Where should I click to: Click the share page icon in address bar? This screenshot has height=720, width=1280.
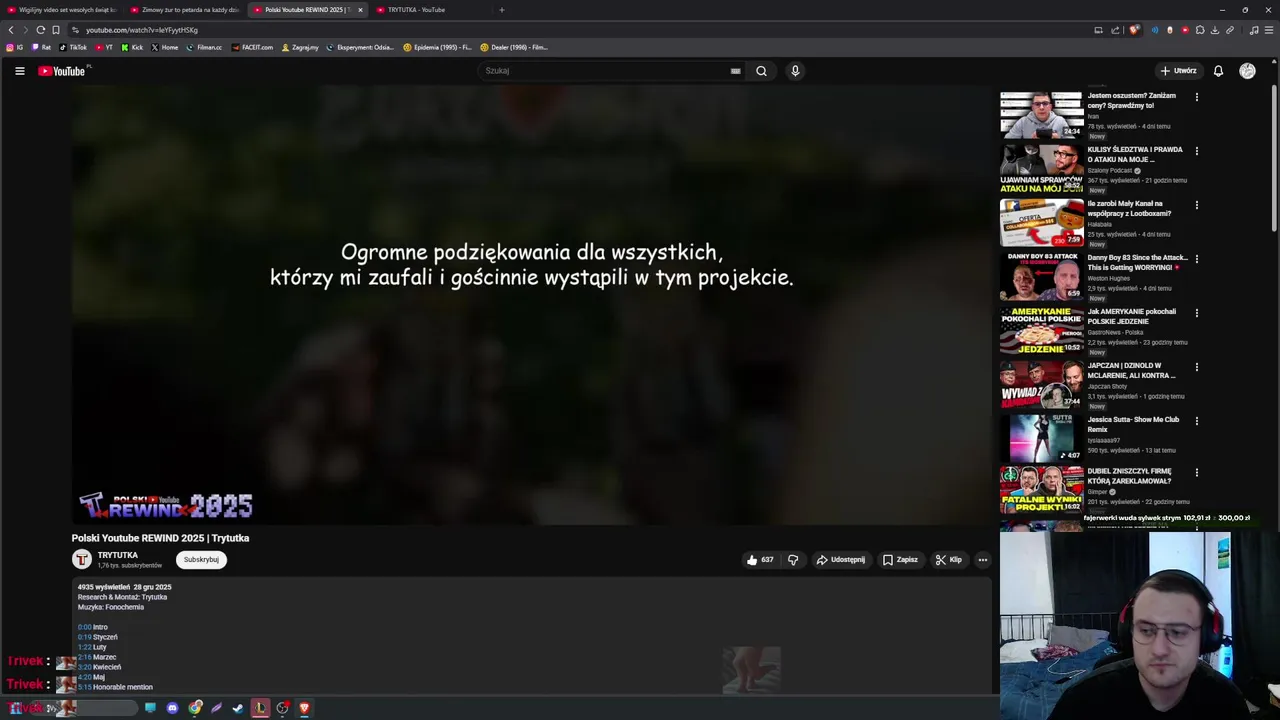(x=1115, y=30)
